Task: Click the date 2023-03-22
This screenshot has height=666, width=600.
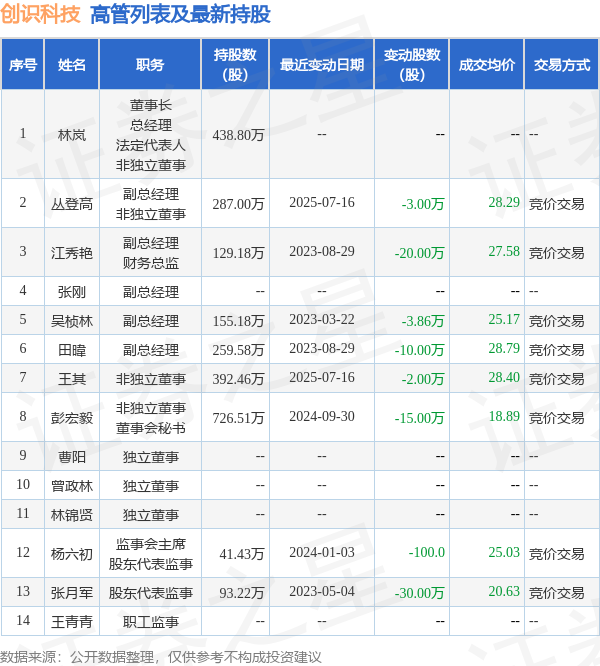Action: pos(322,319)
